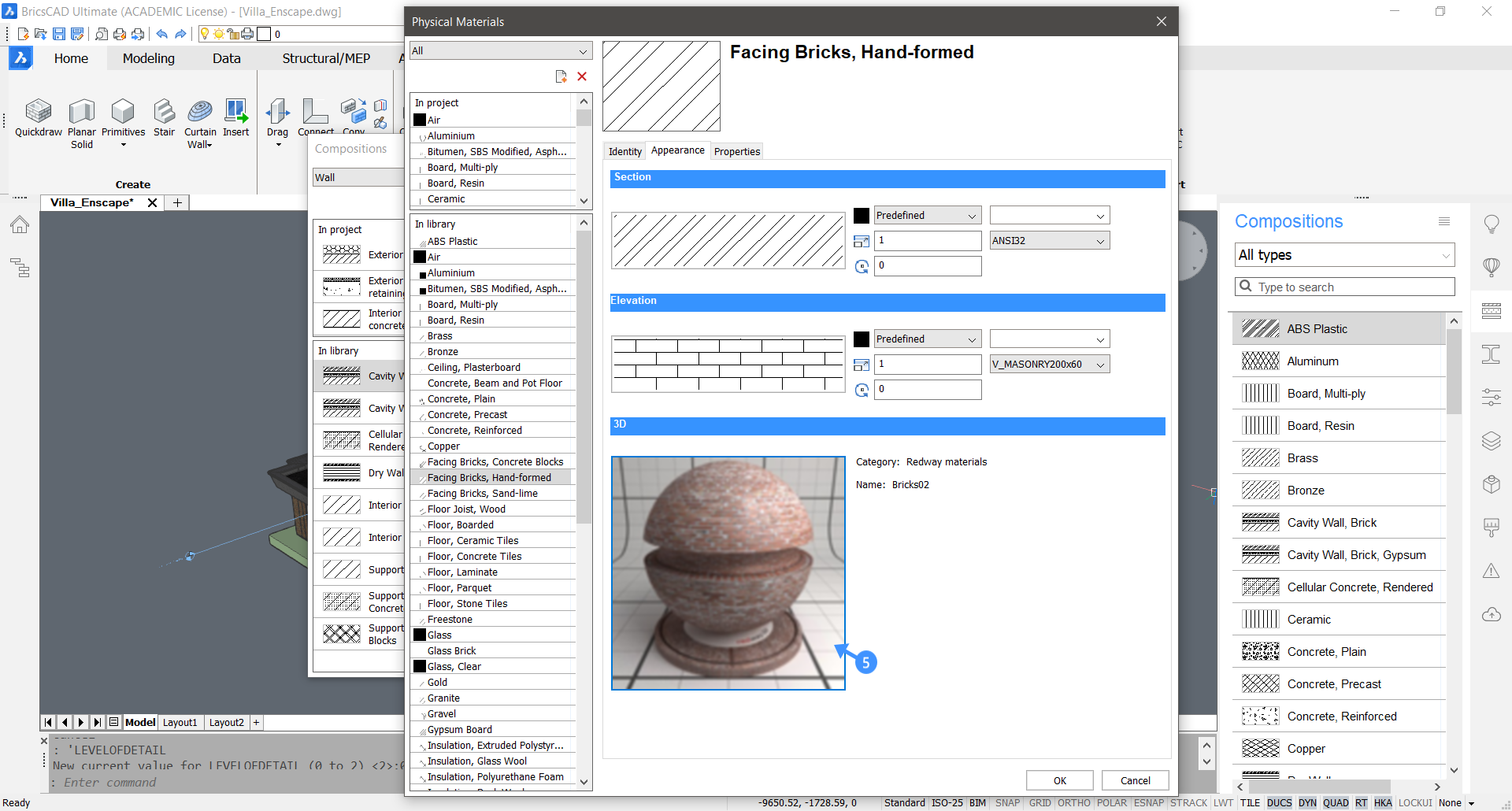
Task: Click the Section predefined color swatch
Action: (x=862, y=214)
